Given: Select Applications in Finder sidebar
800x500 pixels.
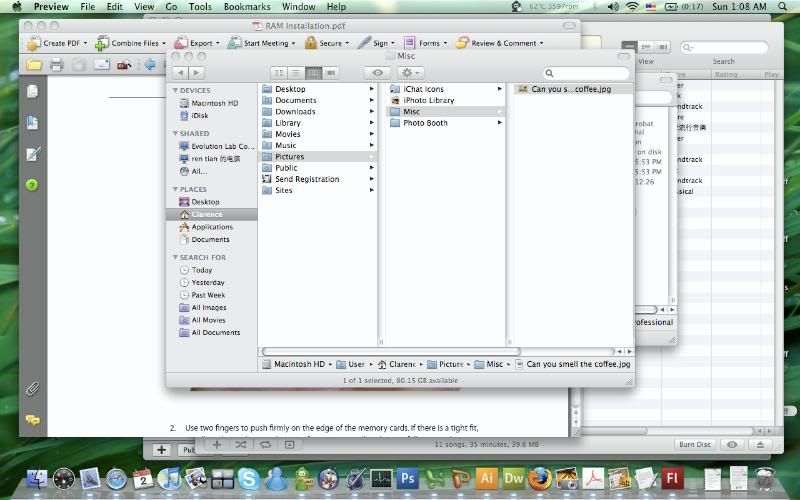Looking at the screenshot, I should pyautogui.click(x=211, y=227).
